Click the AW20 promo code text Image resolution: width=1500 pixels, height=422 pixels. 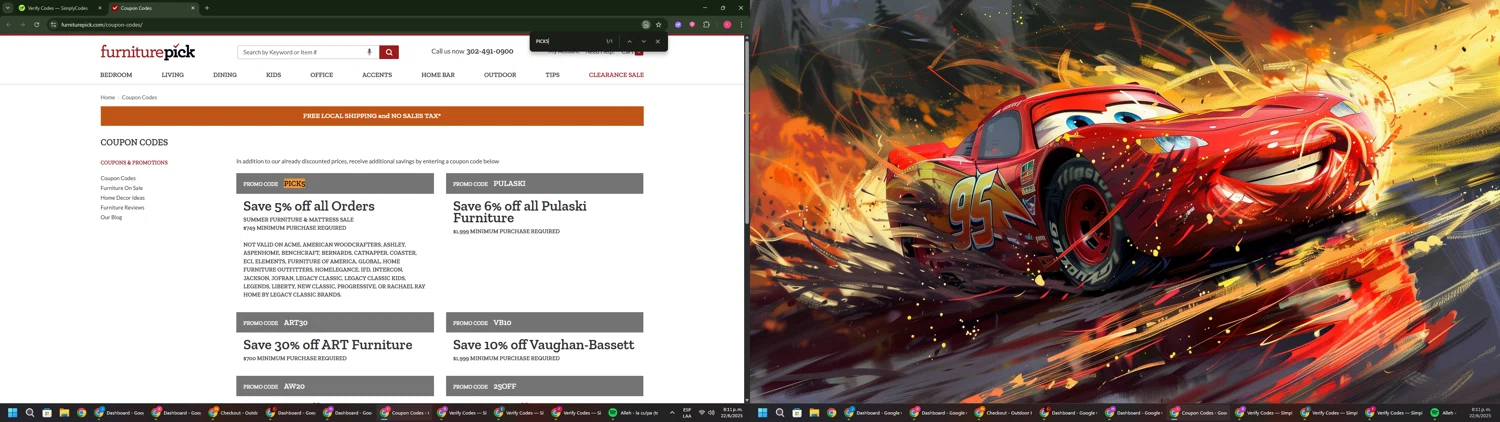[294, 386]
